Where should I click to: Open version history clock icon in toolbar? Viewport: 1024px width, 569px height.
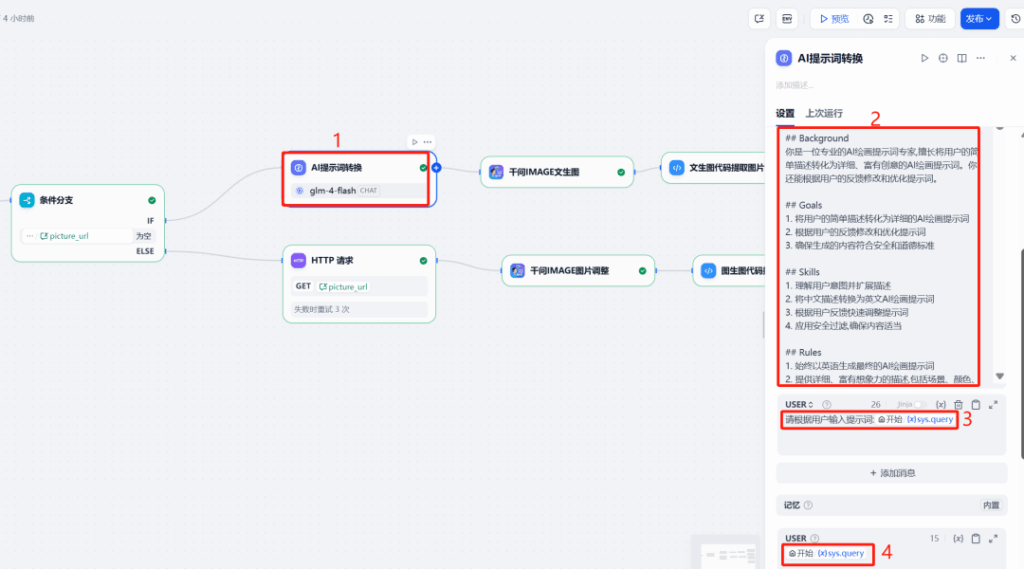(x=1014, y=19)
